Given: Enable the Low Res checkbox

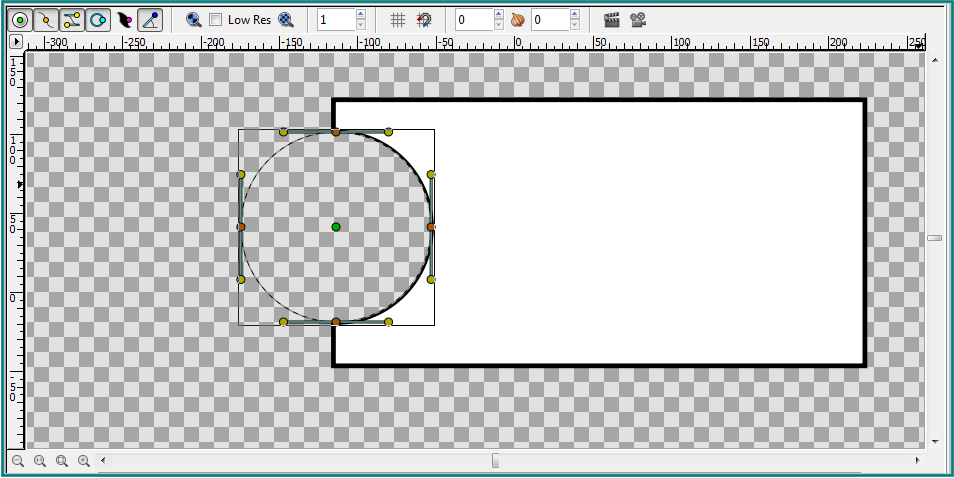Looking at the screenshot, I should point(215,20).
